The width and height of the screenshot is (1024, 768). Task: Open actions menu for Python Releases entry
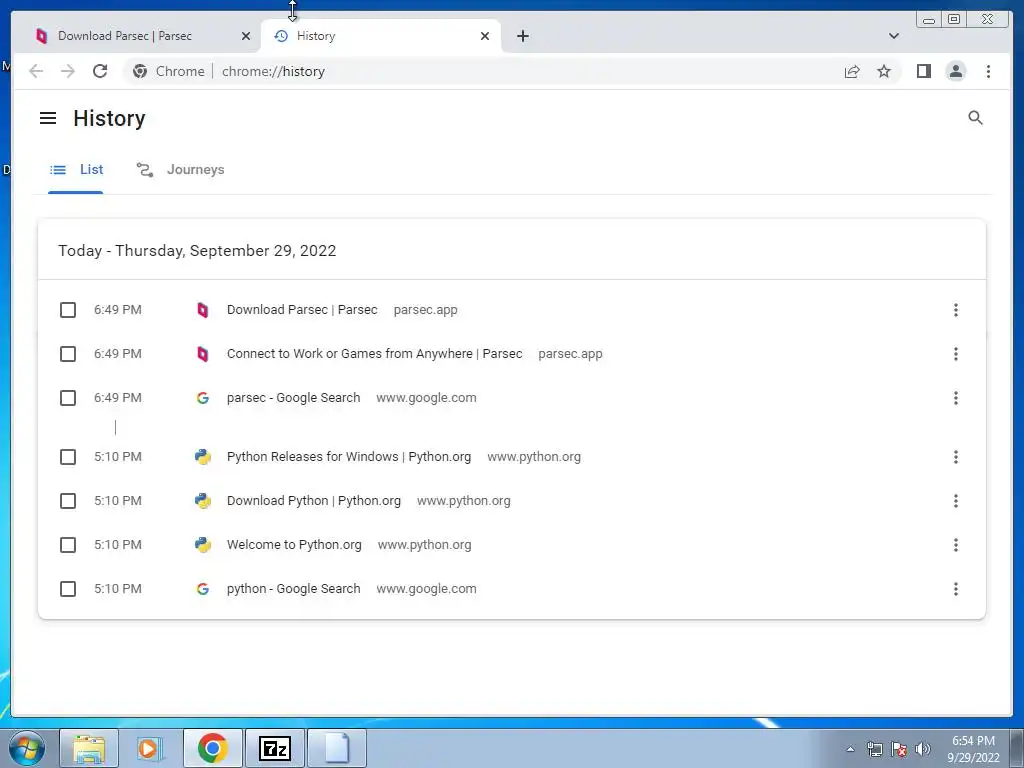(x=955, y=456)
